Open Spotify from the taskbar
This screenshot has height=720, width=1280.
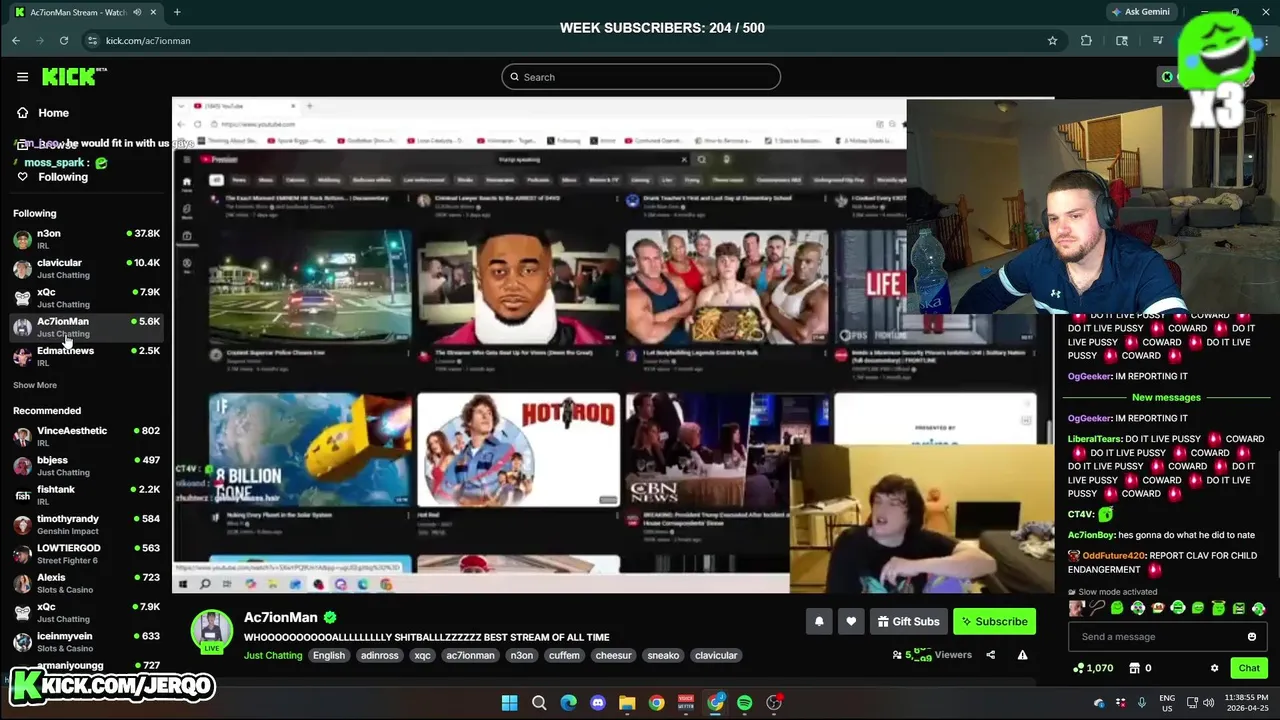pyautogui.click(x=744, y=703)
